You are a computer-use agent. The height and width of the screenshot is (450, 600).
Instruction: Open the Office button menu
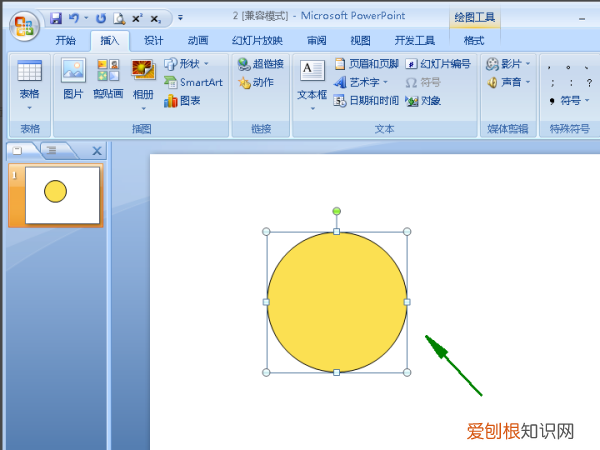tap(24, 26)
